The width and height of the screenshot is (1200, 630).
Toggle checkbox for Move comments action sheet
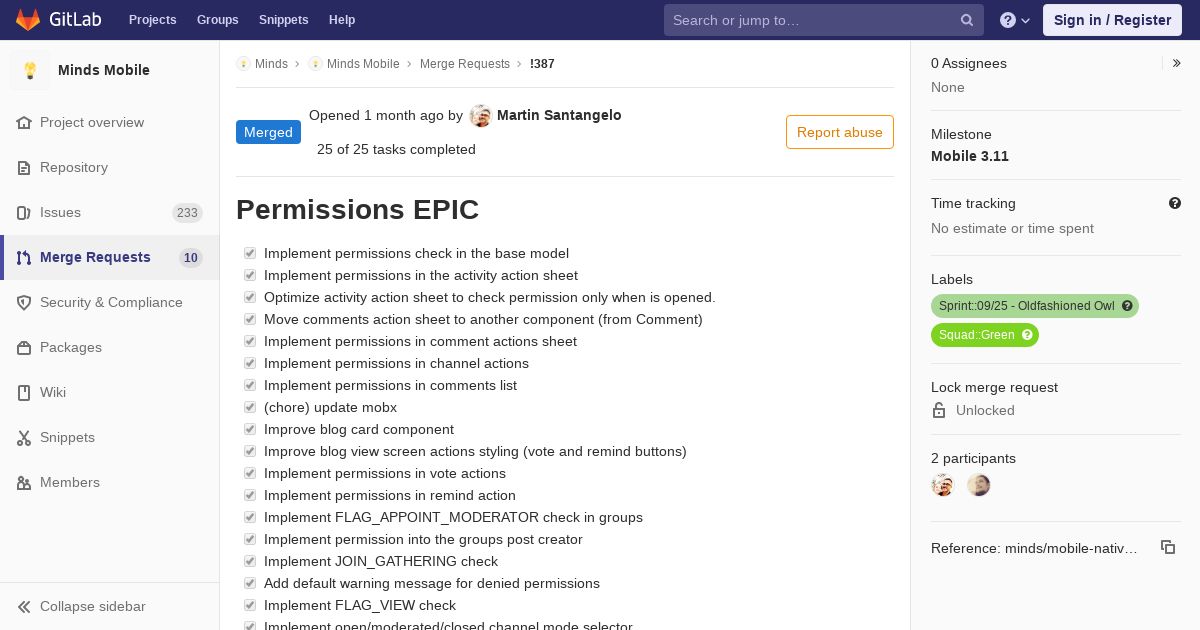[x=250, y=319]
